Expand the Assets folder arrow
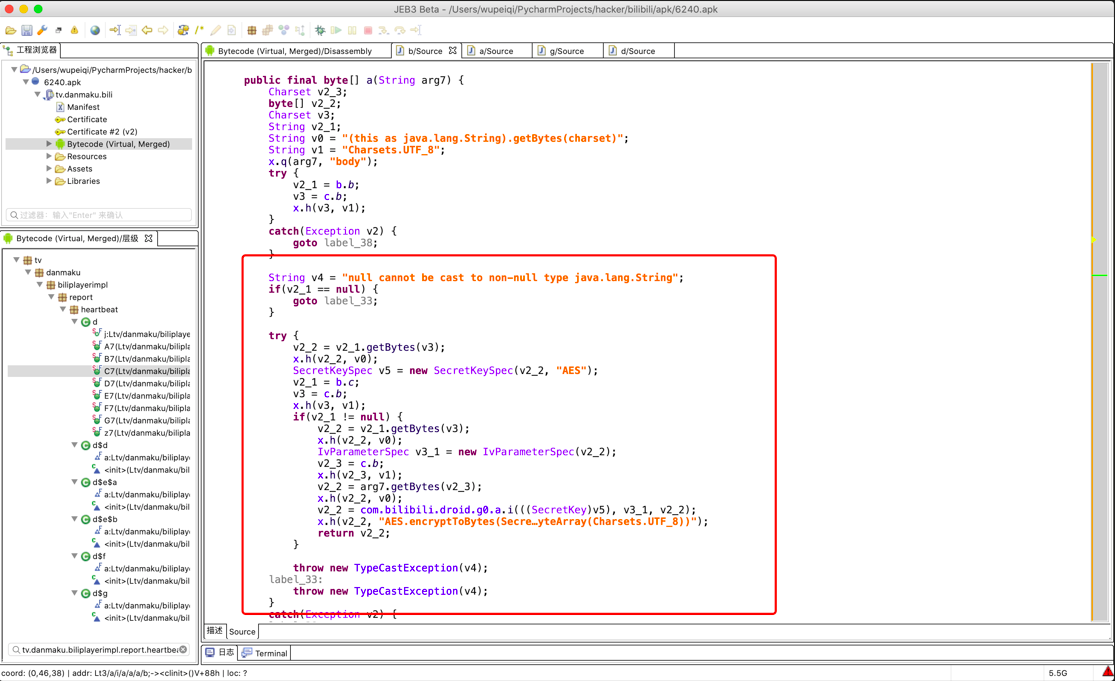Screen dimensions: 1115x681 click(x=49, y=168)
